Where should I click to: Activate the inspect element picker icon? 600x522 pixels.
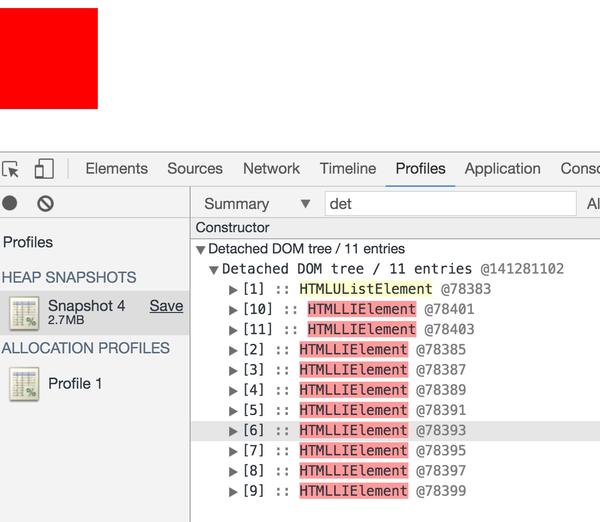10,169
